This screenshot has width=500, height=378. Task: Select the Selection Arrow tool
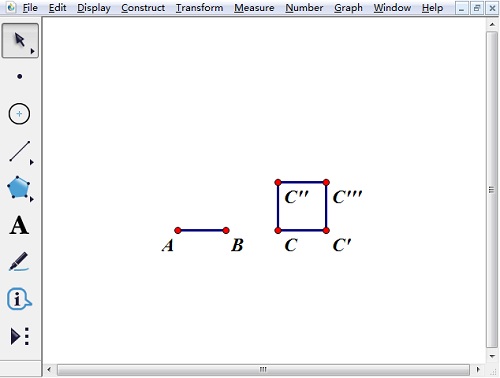20,41
